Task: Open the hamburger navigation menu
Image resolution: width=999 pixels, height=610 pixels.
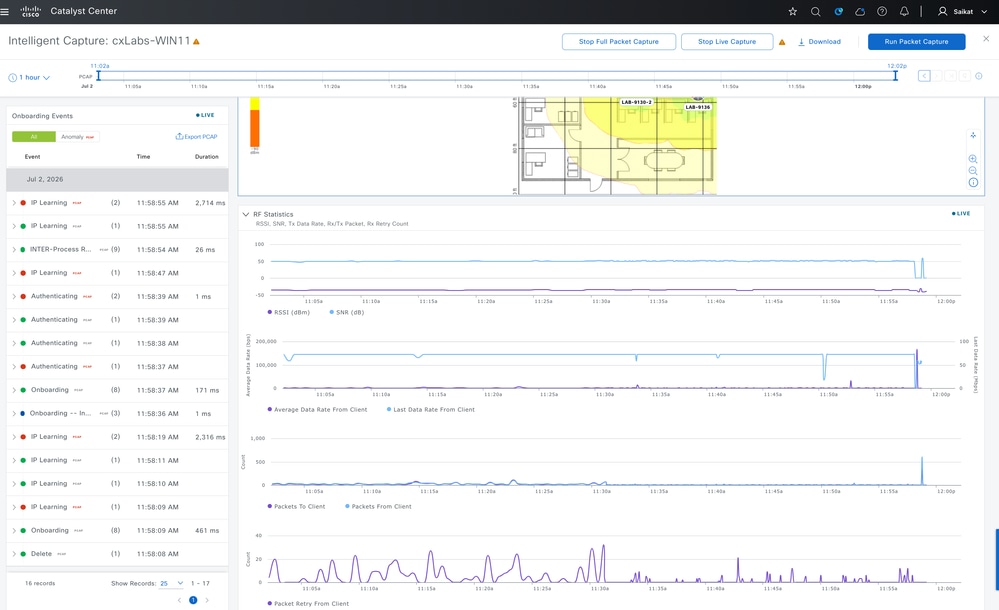Action: pos(4,11)
